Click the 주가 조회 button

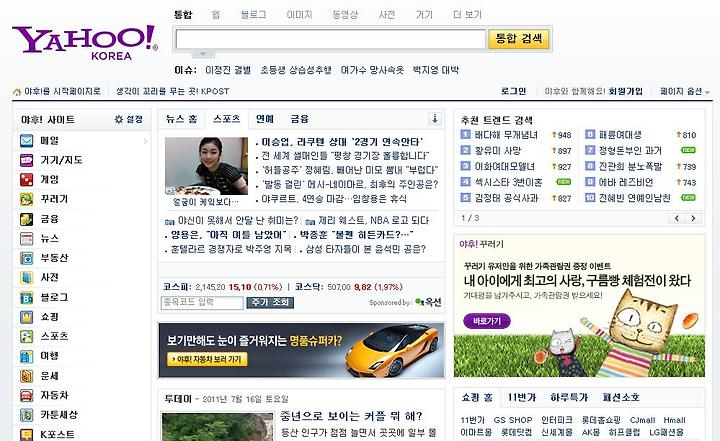tap(270, 302)
